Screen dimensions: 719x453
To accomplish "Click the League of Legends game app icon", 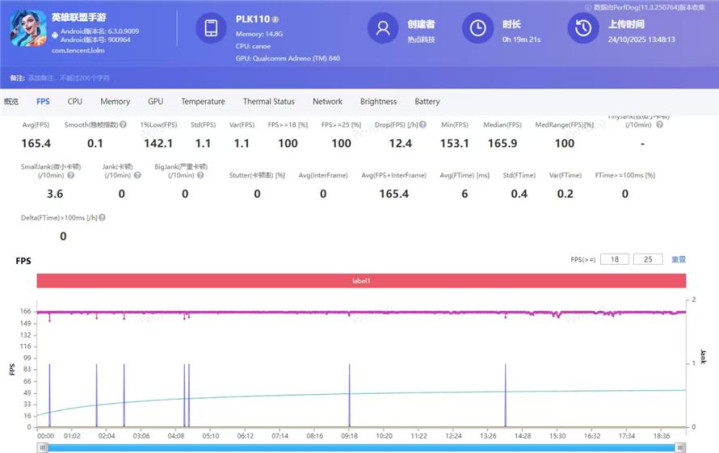I will (27, 30).
